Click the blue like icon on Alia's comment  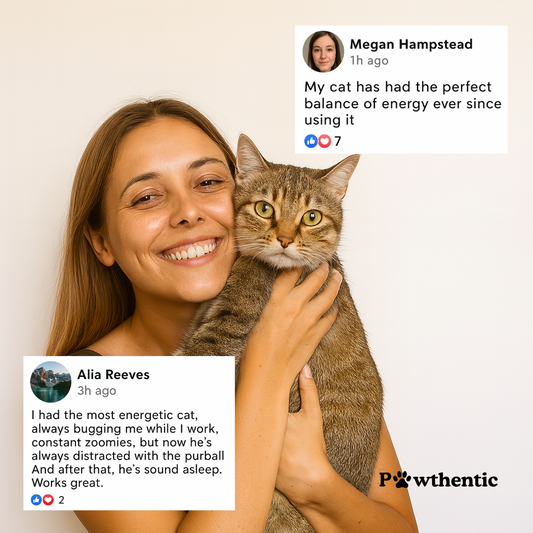(36, 500)
